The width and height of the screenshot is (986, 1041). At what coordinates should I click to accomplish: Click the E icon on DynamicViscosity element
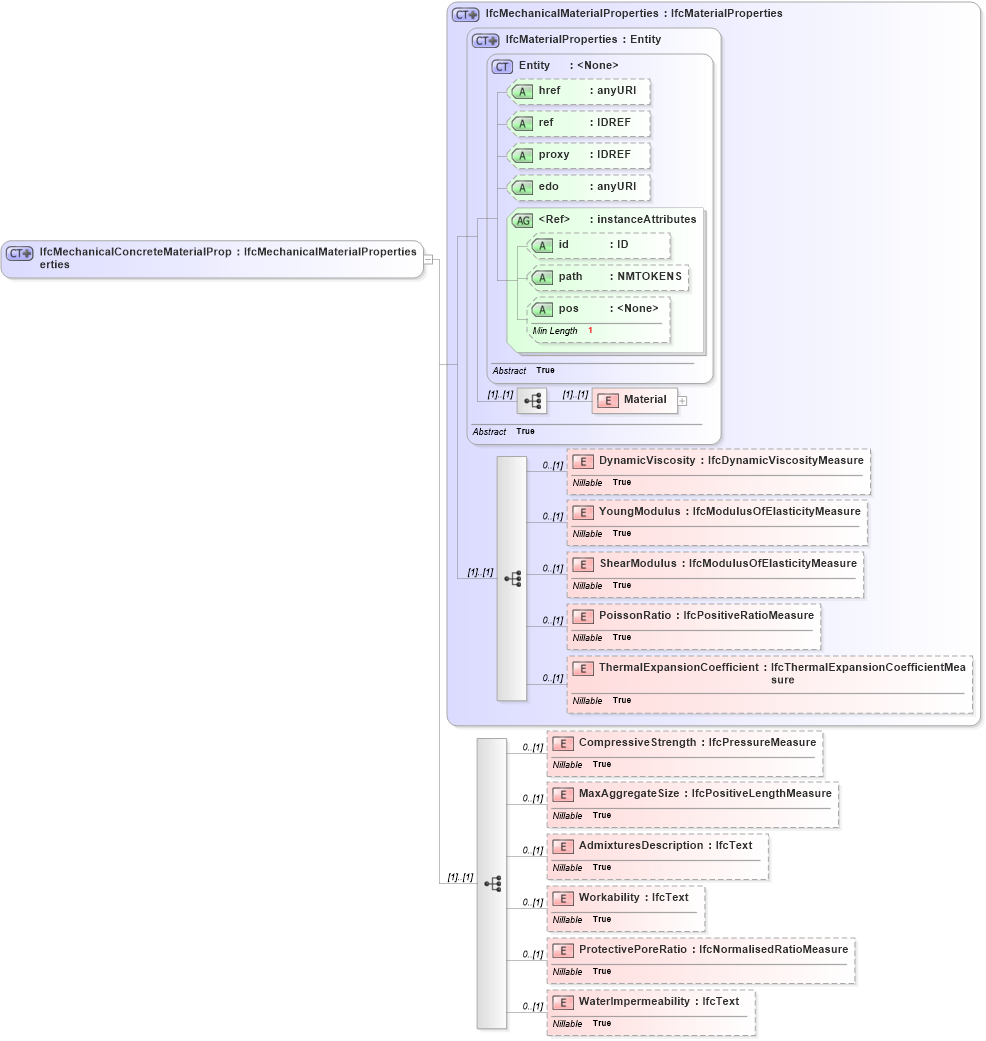tap(583, 461)
